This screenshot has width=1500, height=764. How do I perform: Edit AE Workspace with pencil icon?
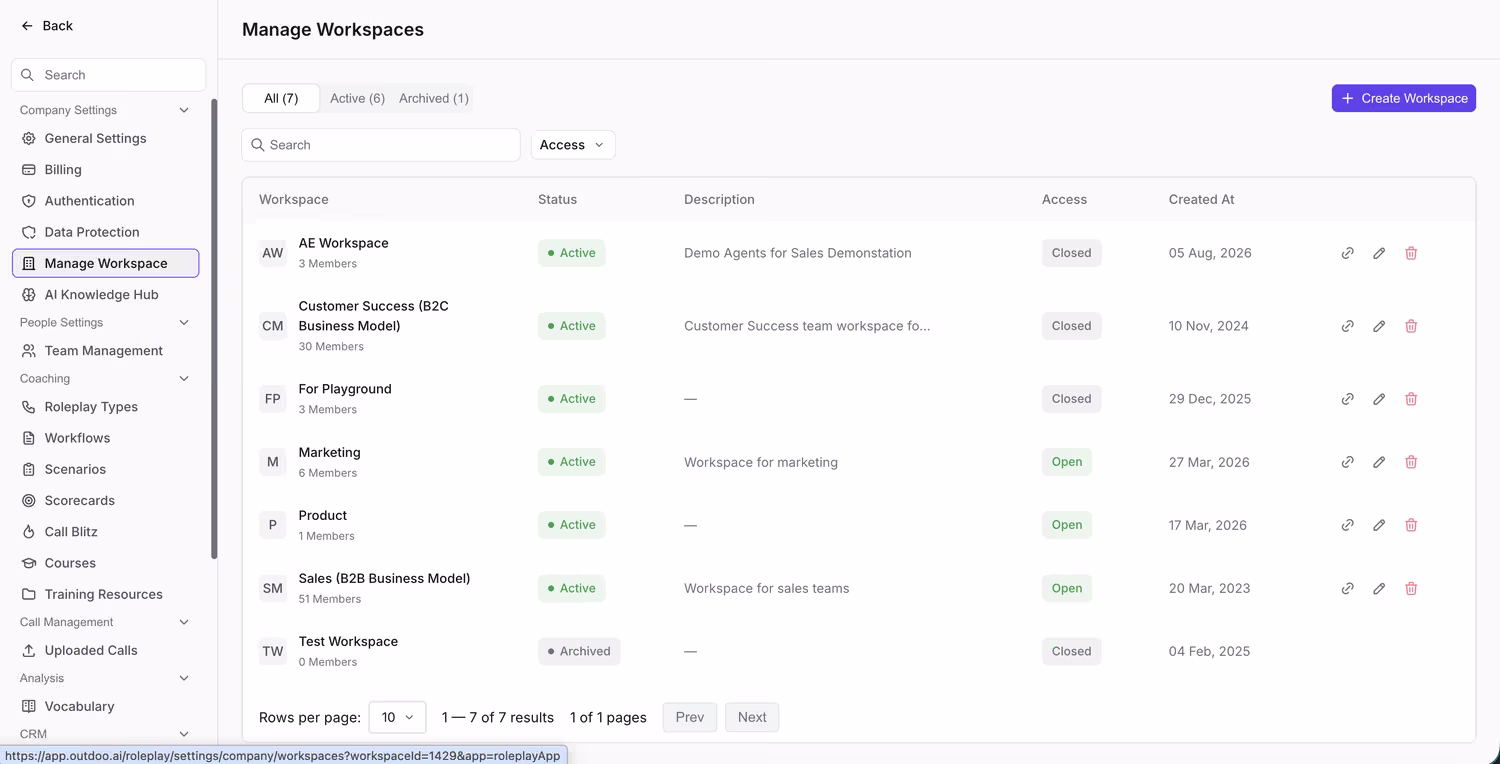[1379, 253]
